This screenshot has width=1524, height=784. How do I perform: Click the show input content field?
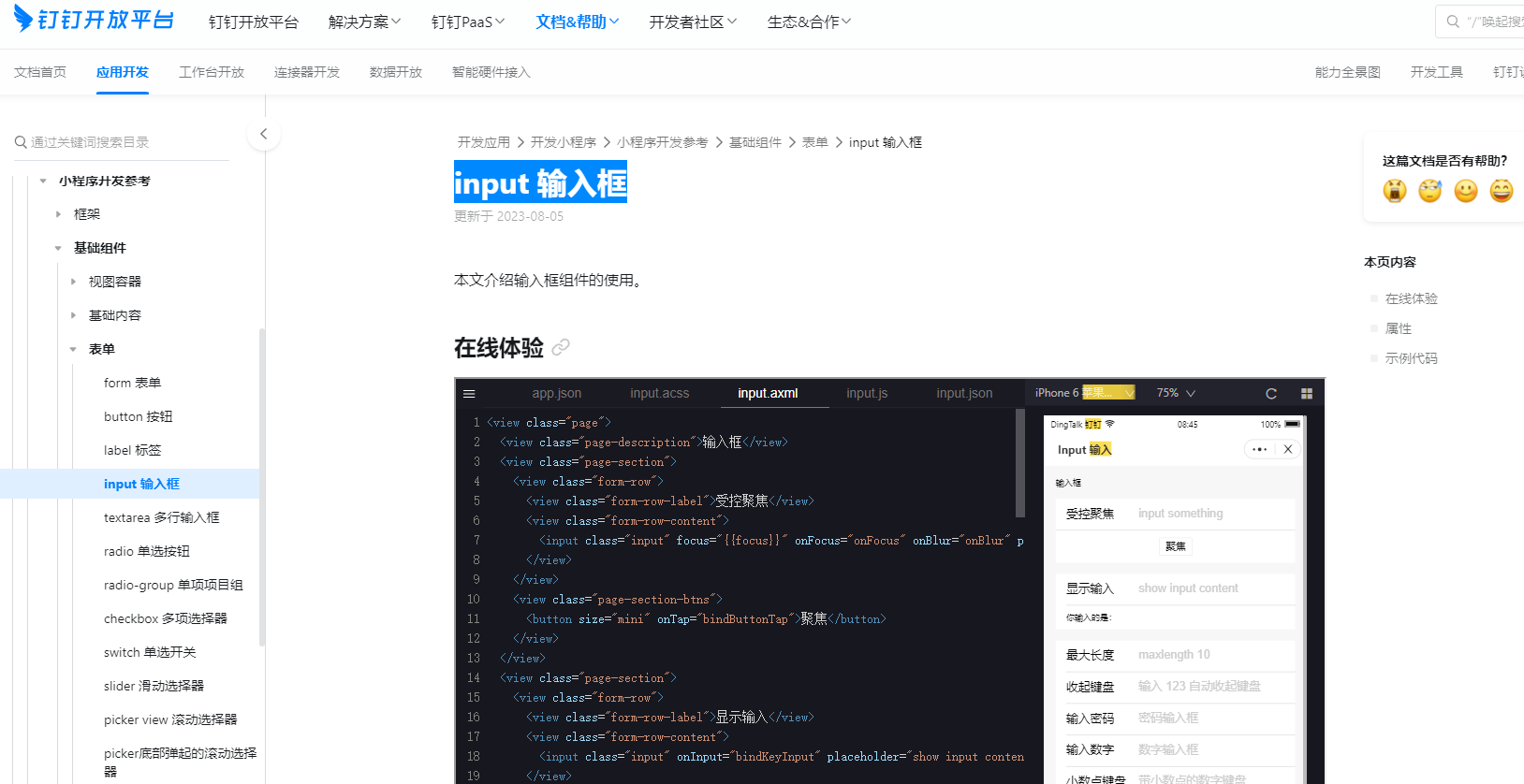click(x=1215, y=588)
